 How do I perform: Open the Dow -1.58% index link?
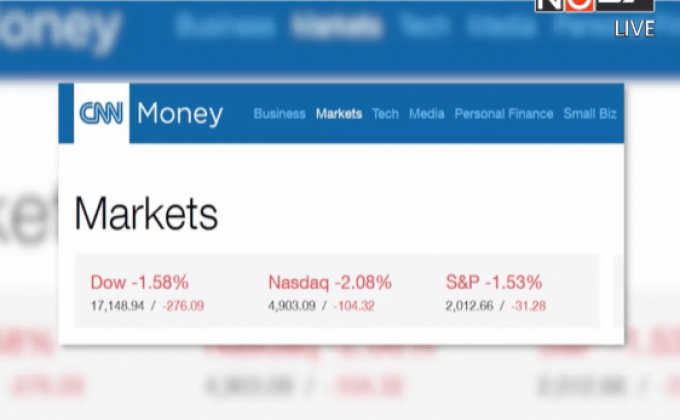(139, 282)
